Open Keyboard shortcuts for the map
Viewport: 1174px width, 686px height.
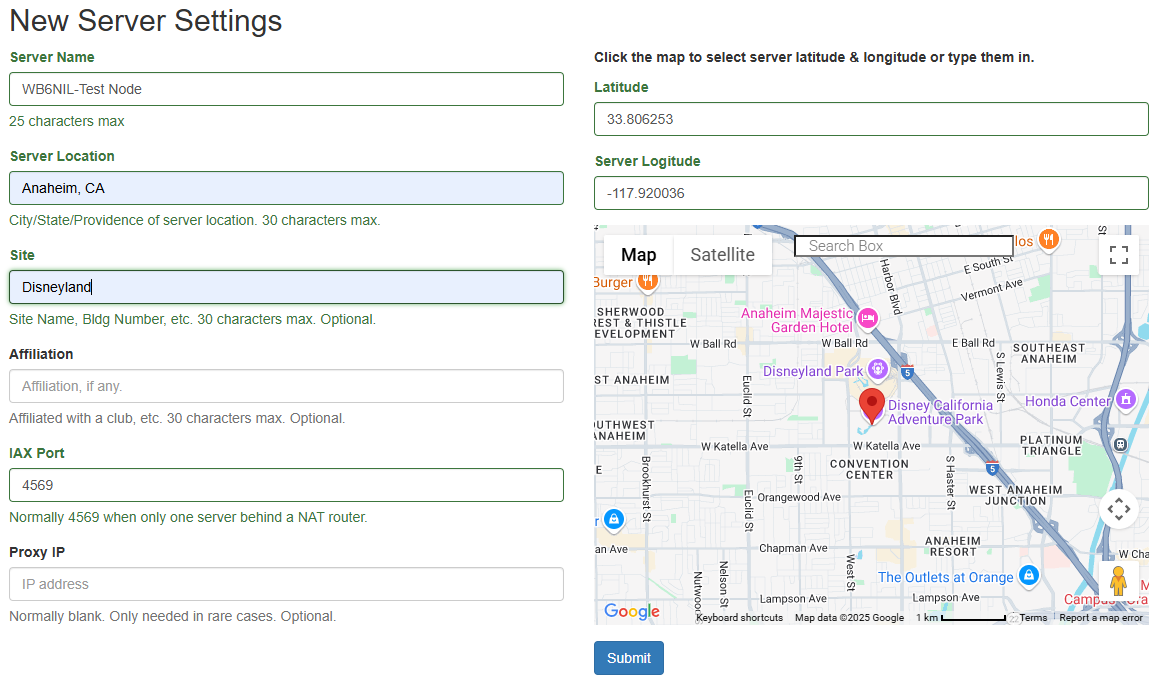coord(739,618)
